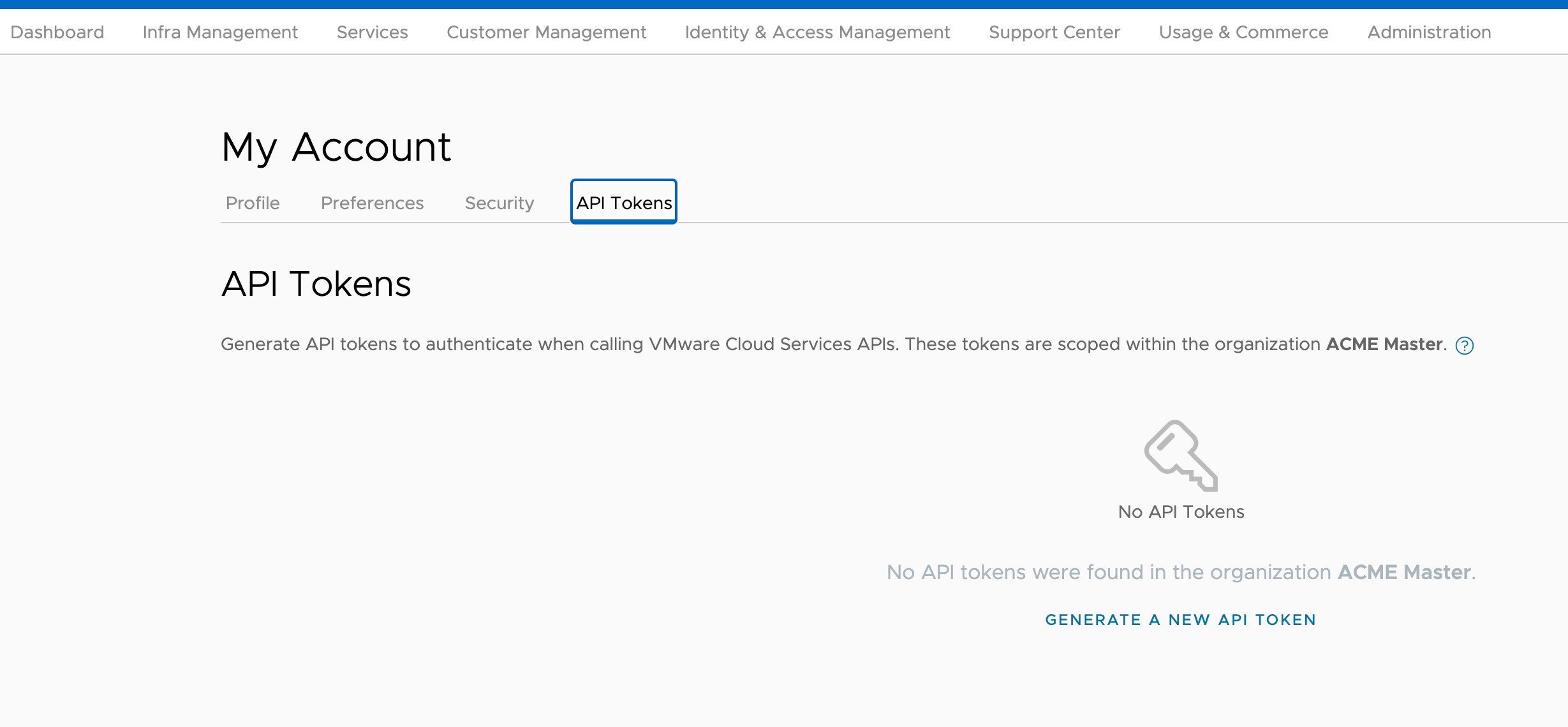Select the Security tab
Image resolution: width=1568 pixels, height=727 pixels.
point(499,203)
